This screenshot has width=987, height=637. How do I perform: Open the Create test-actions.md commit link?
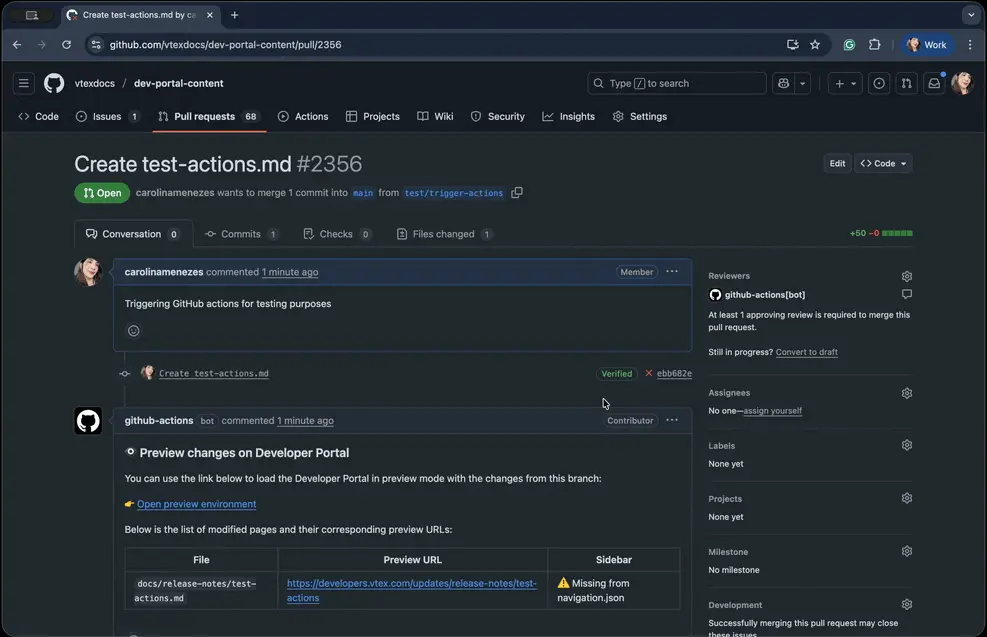coord(213,373)
